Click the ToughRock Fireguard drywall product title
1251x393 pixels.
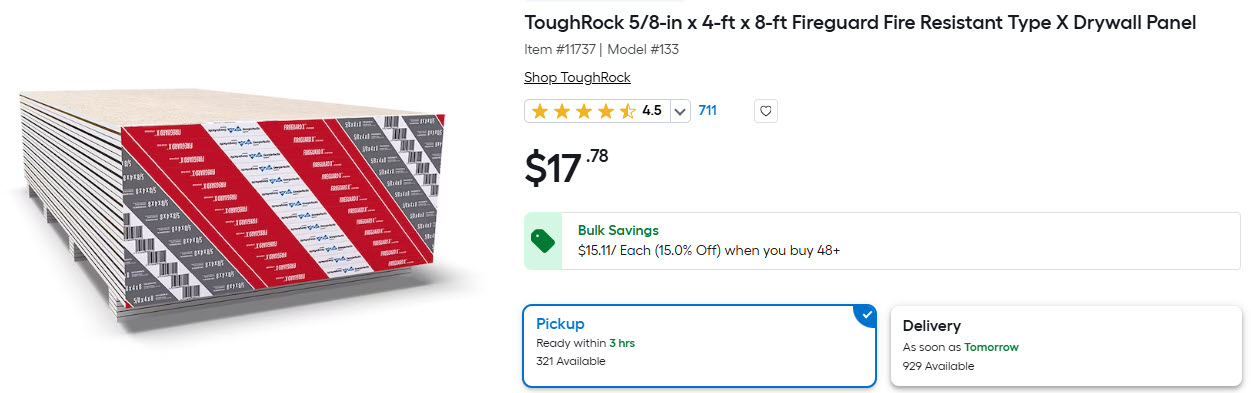point(860,23)
